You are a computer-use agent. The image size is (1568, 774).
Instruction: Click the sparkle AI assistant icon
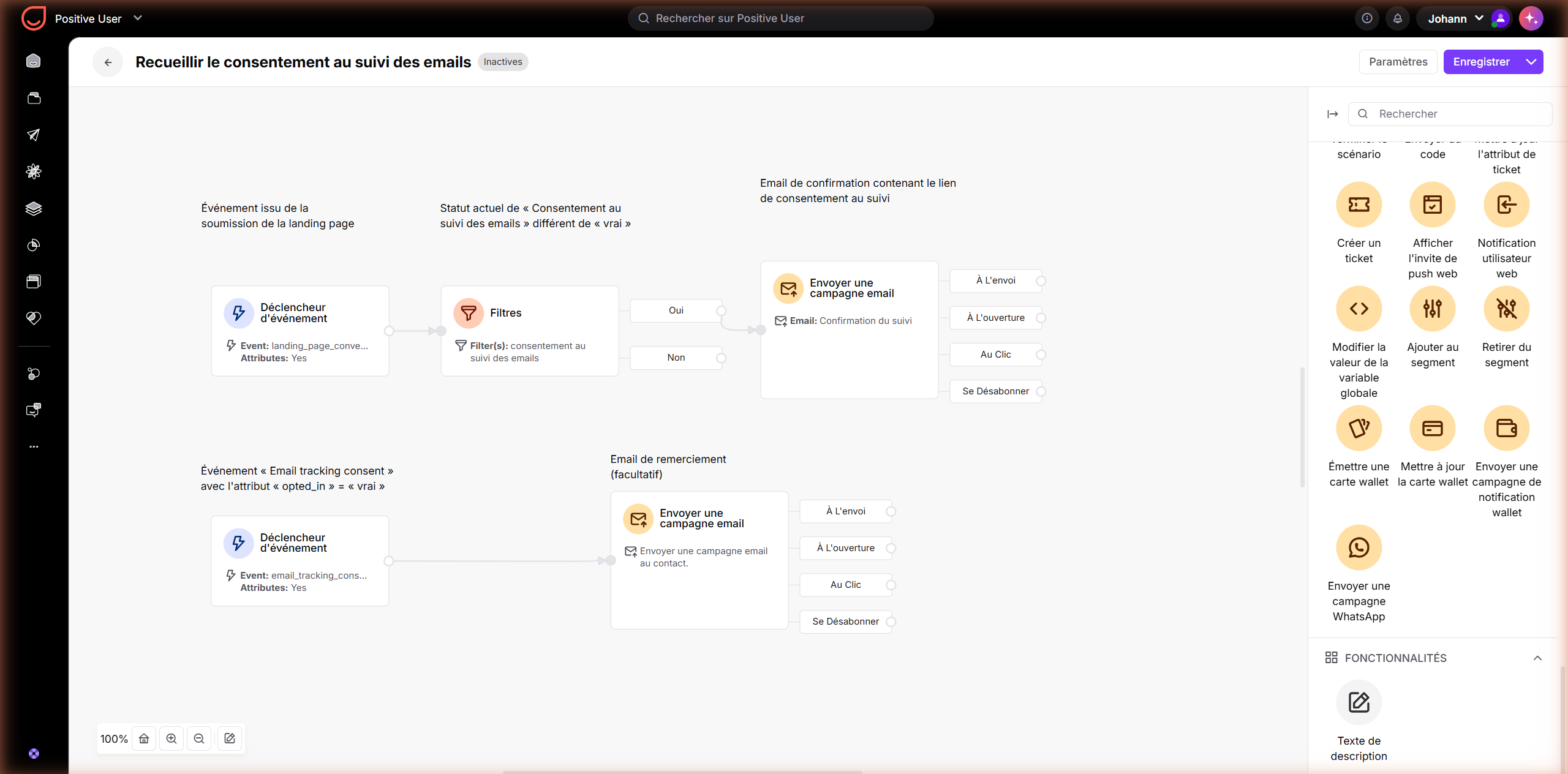click(1531, 18)
